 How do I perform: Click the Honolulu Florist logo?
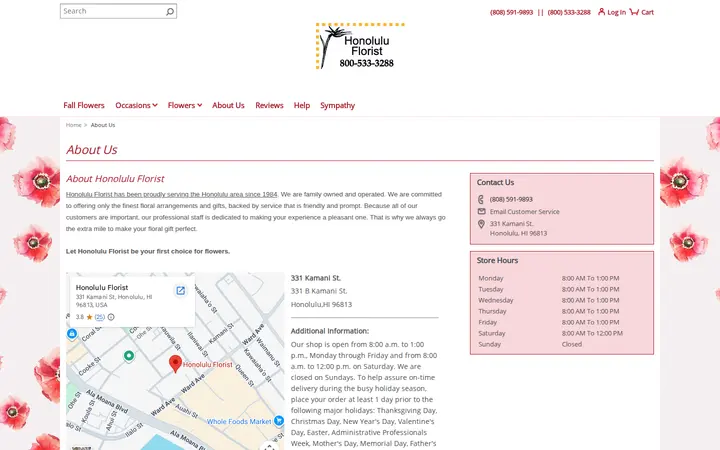pyautogui.click(x=360, y=46)
